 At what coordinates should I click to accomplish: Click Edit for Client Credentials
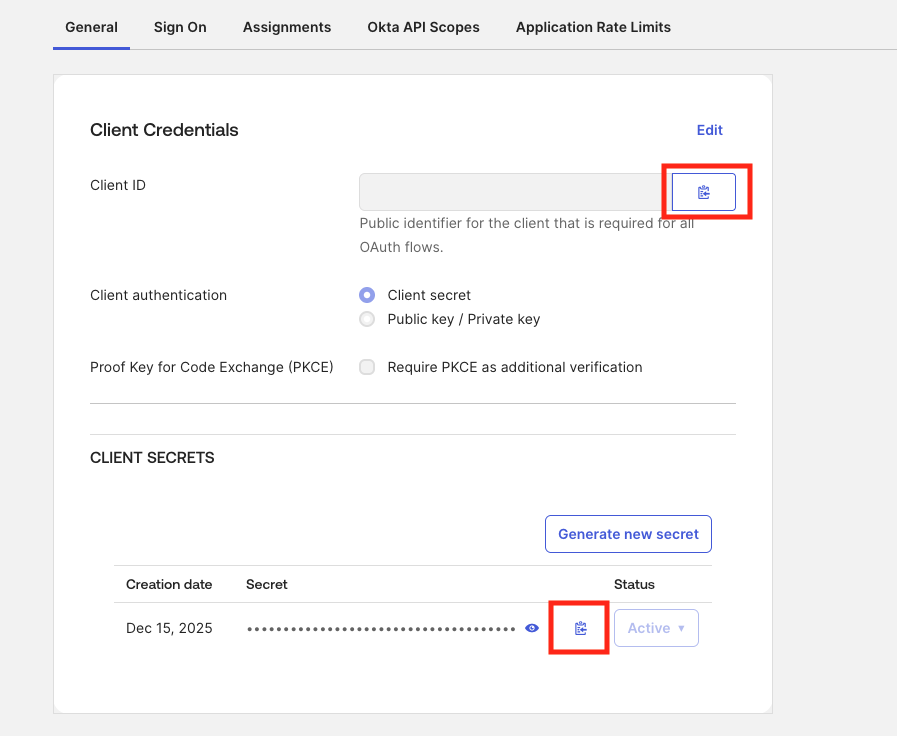[x=709, y=130]
